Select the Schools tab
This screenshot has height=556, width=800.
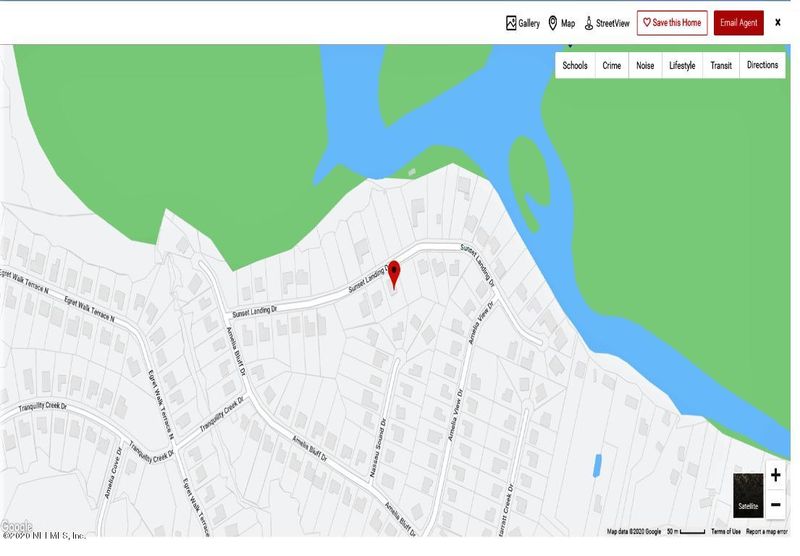click(x=575, y=65)
